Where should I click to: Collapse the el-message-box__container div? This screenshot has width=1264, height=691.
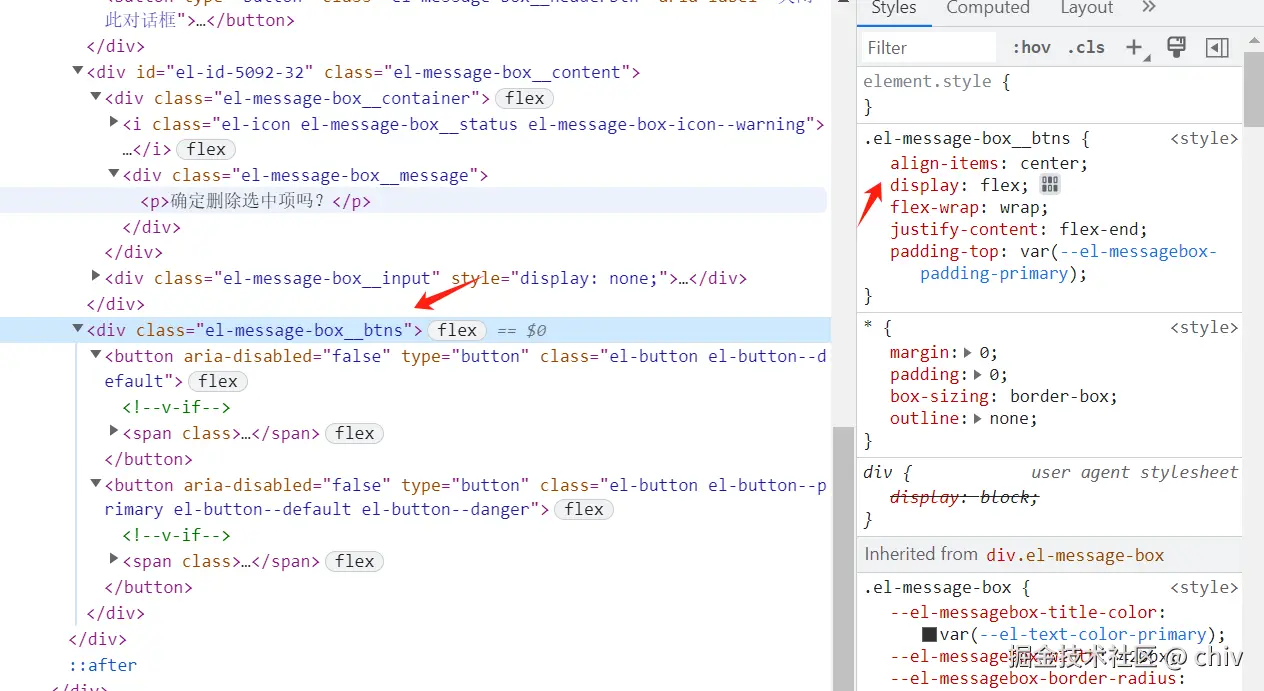pos(96,97)
